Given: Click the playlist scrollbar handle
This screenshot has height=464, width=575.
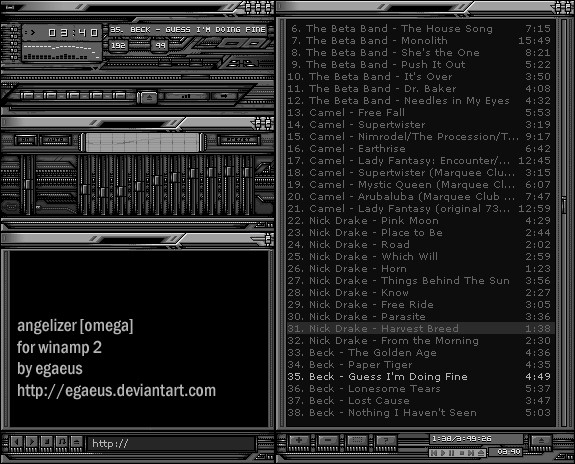Looking at the screenshot, I should (x=564, y=204).
